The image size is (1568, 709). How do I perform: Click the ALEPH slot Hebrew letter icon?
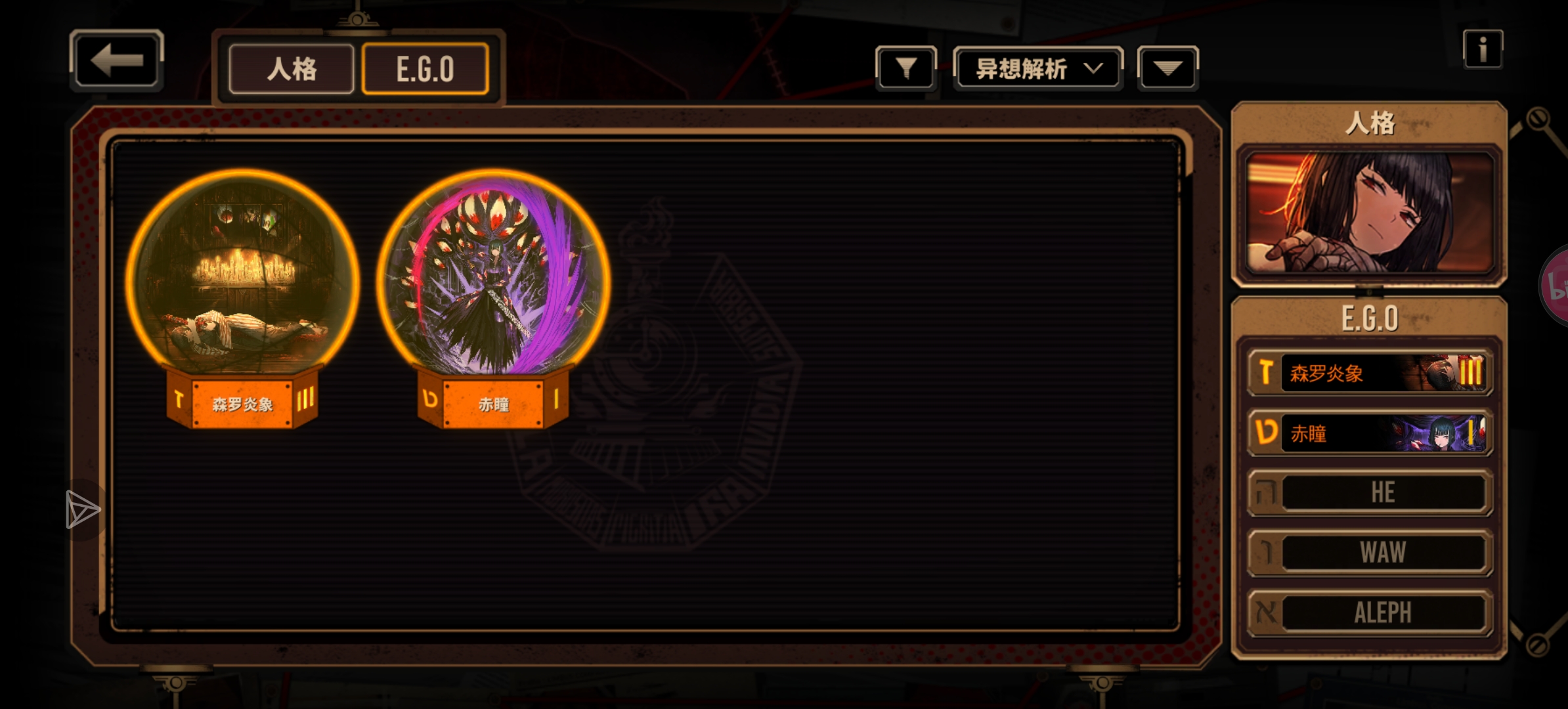point(1265,612)
